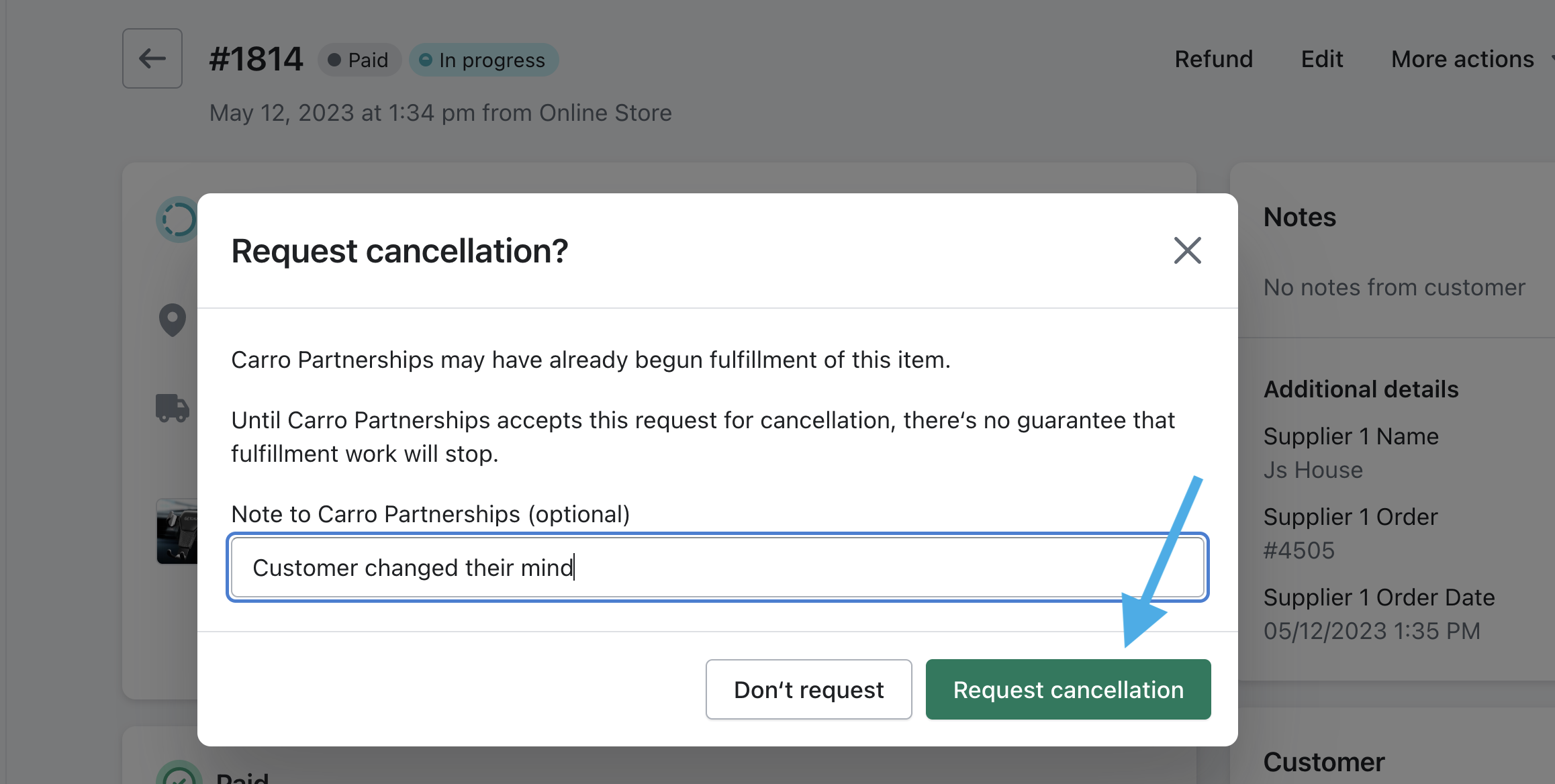
Task: Click the in-progress fulfillment circle icon
Action: pyautogui.click(x=177, y=219)
